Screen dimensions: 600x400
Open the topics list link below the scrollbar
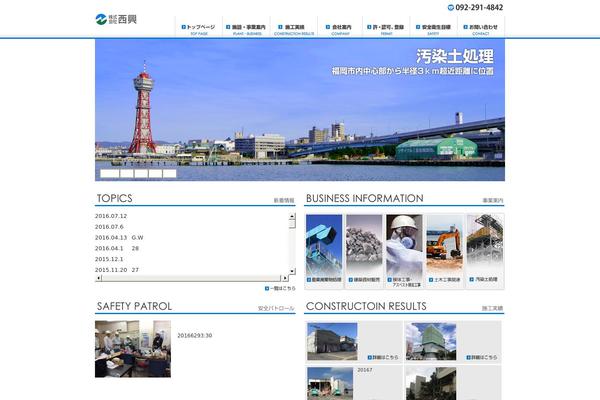point(280,288)
